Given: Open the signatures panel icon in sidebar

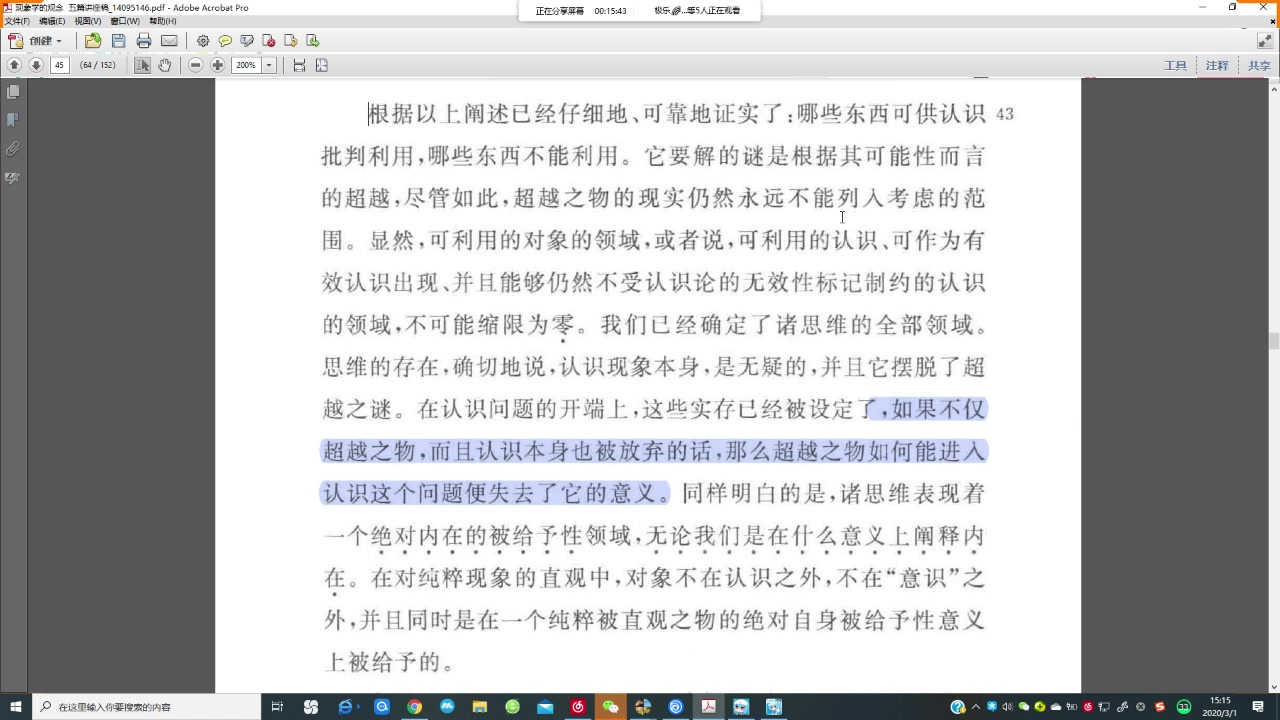Looking at the screenshot, I should pyautogui.click(x=13, y=178).
